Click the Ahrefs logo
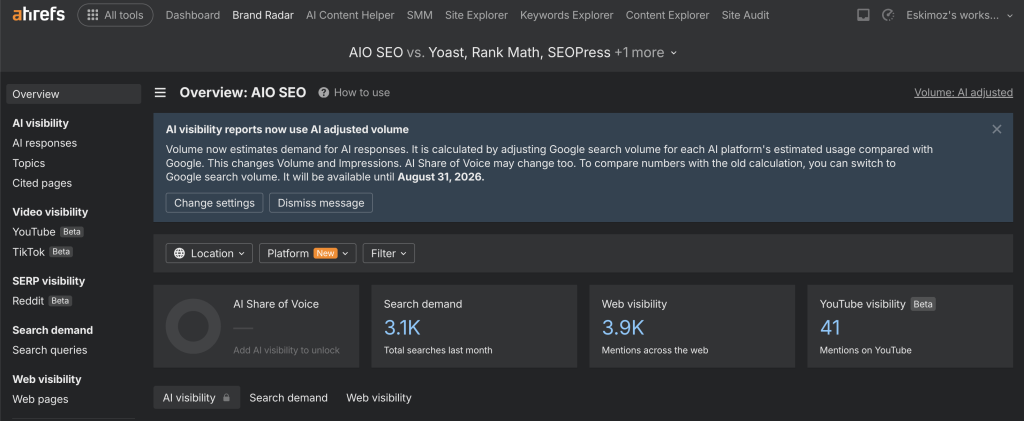 point(39,14)
